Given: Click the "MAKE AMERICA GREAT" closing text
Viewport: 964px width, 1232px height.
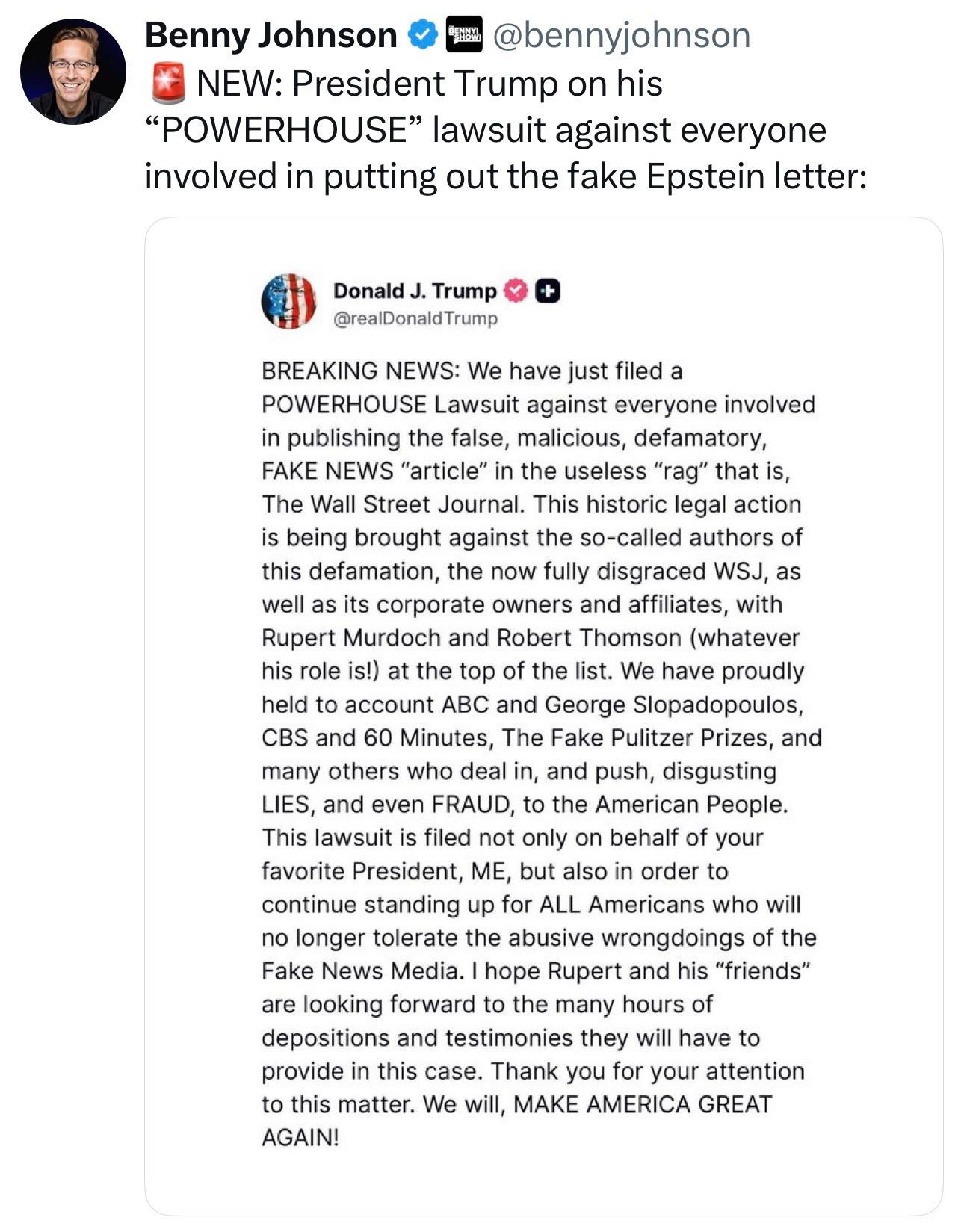Looking at the screenshot, I should [x=643, y=1104].
